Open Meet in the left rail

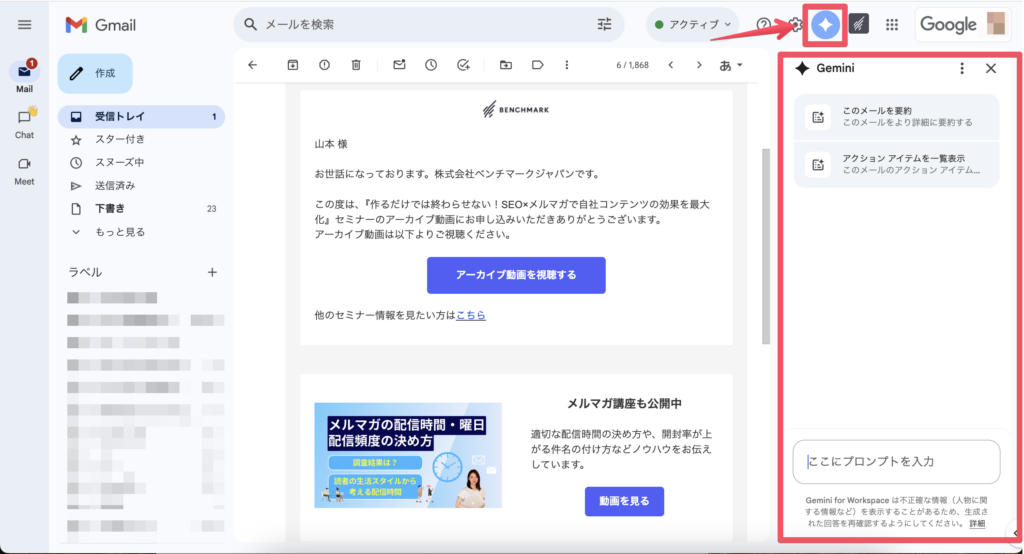click(x=24, y=171)
